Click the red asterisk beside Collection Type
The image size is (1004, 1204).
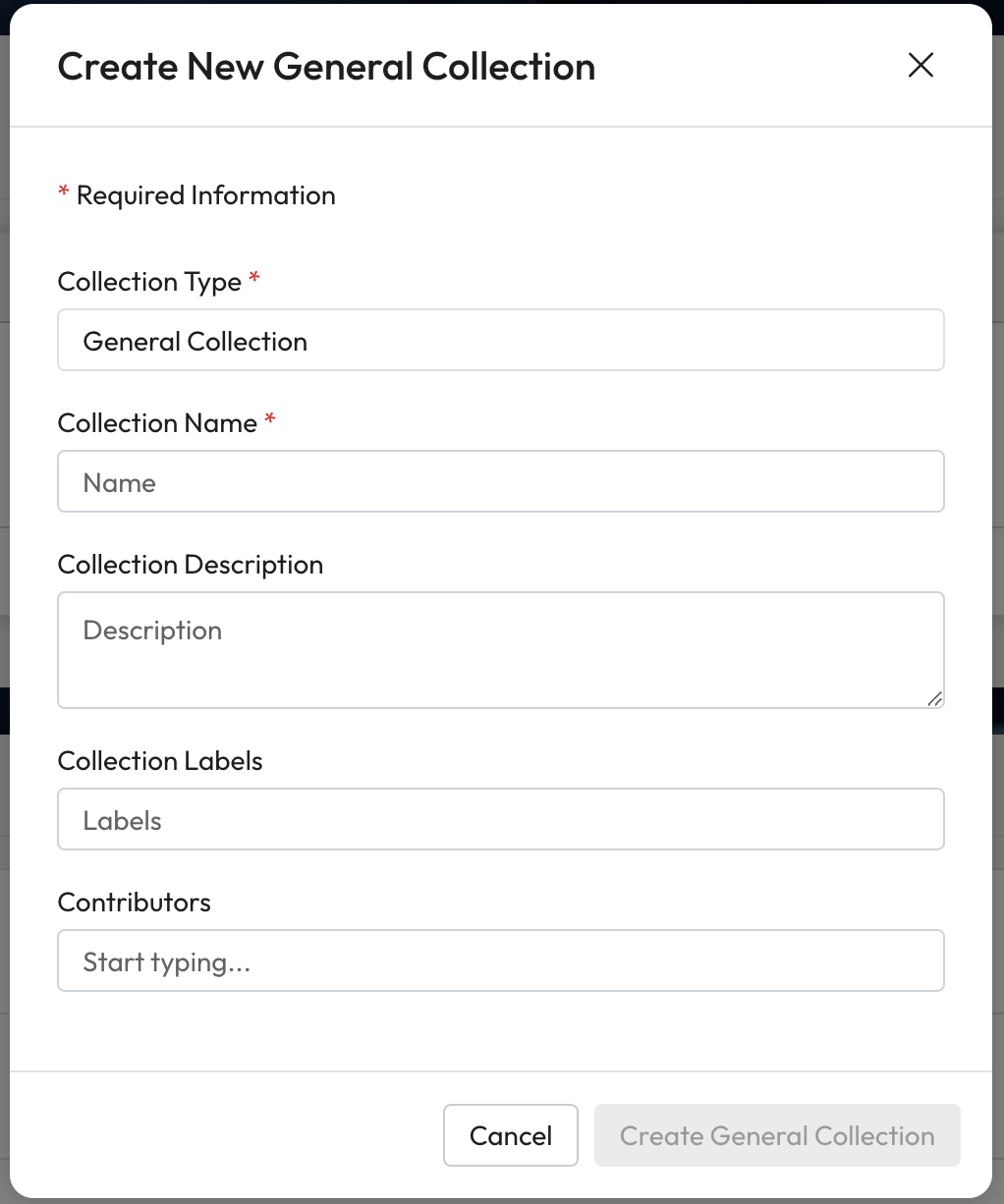(254, 279)
